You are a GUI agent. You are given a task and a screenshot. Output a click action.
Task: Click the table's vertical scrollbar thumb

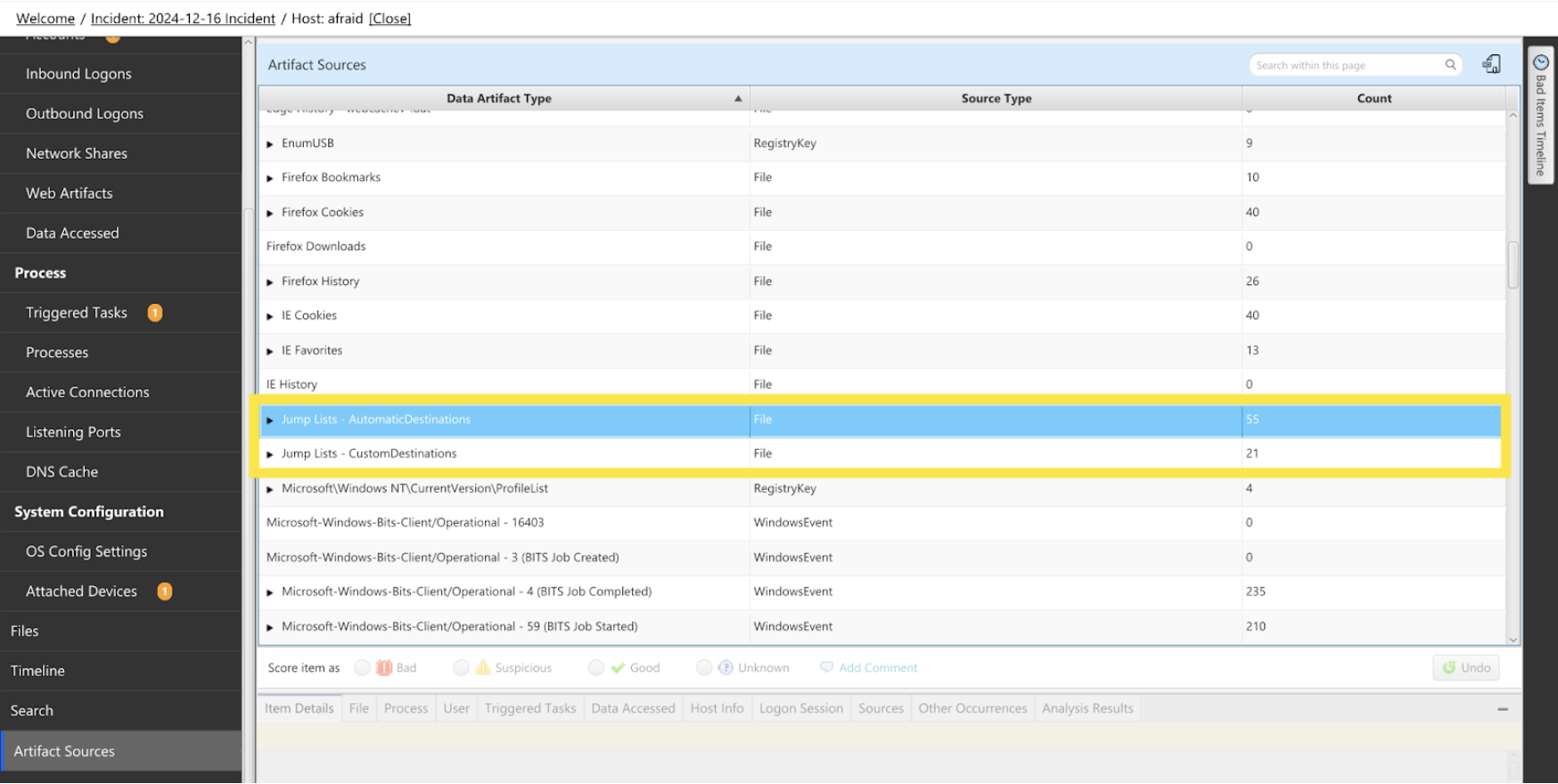click(x=1513, y=265)
